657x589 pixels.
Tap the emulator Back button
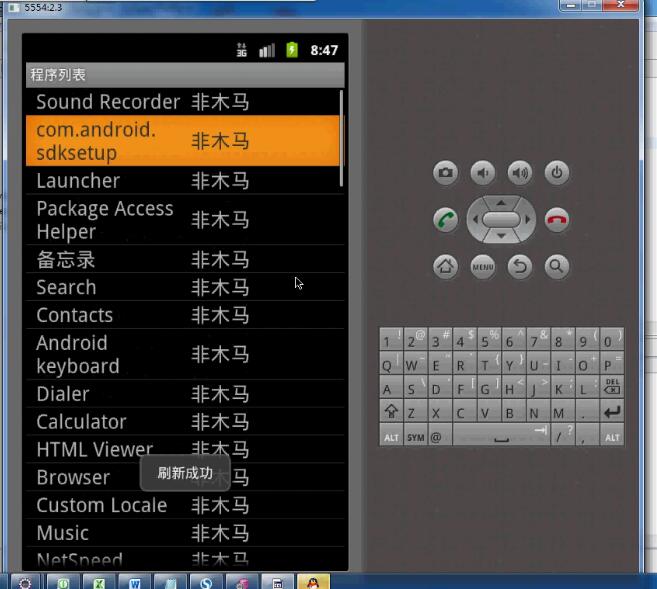pyautogui.click(x=520, y=266)
